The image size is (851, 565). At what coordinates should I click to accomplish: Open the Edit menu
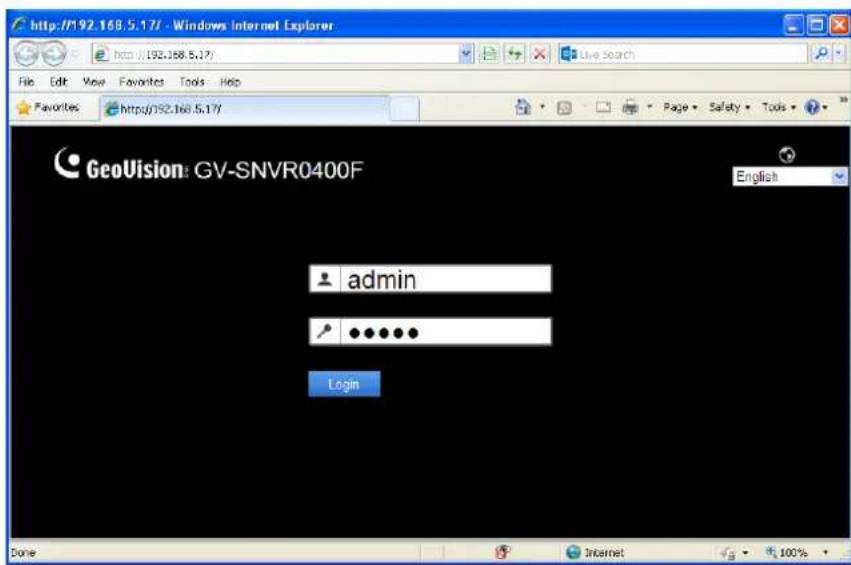(x=58, y=82)
